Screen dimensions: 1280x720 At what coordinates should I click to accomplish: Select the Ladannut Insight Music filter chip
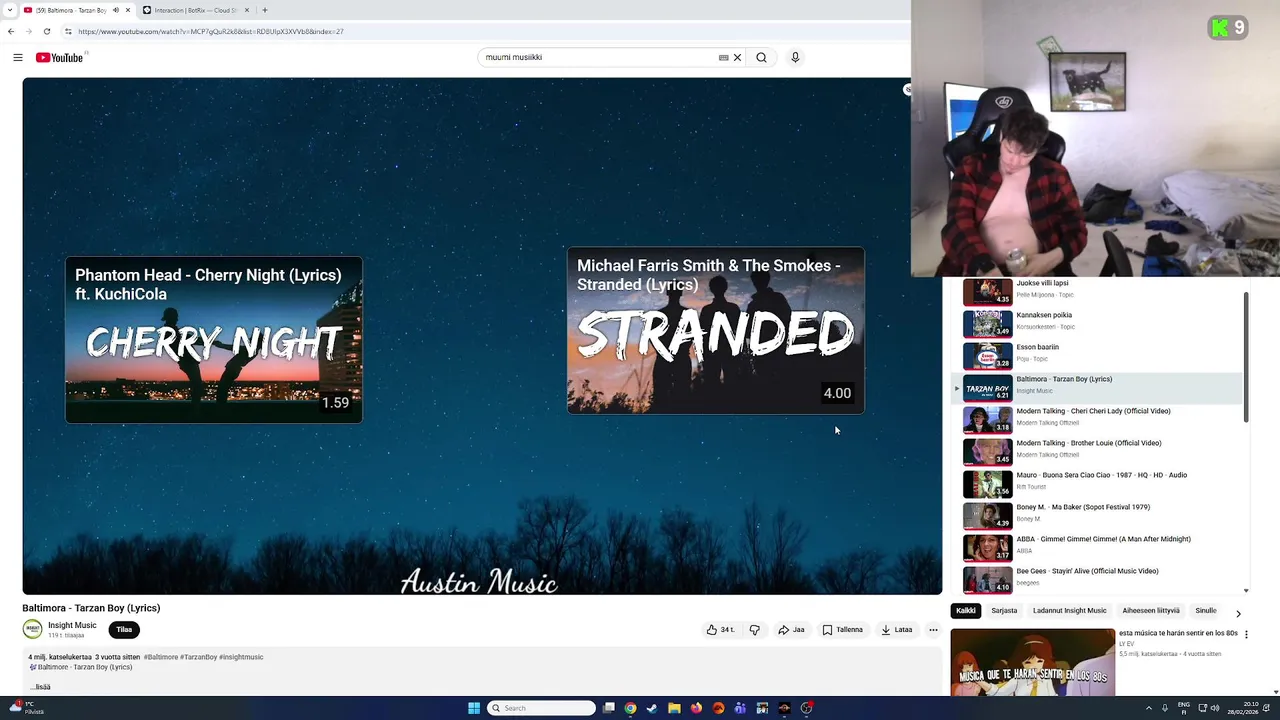click(1070, 611)
